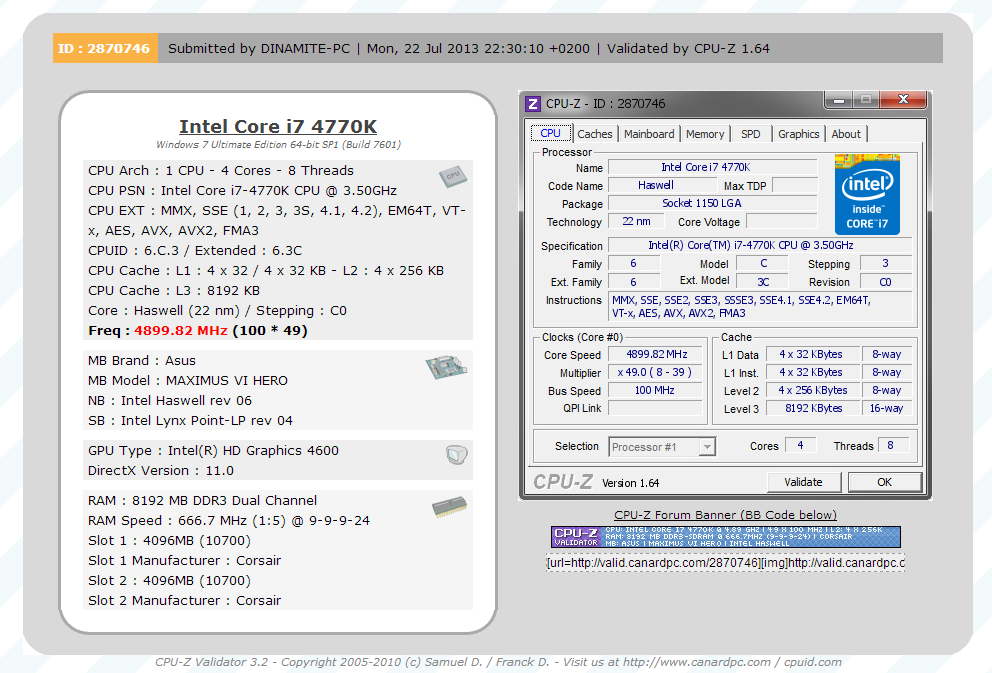Click the Package field Socket 1150 LGA
Viewport: 992px width, 673px height.
click(x=712, y=203)
